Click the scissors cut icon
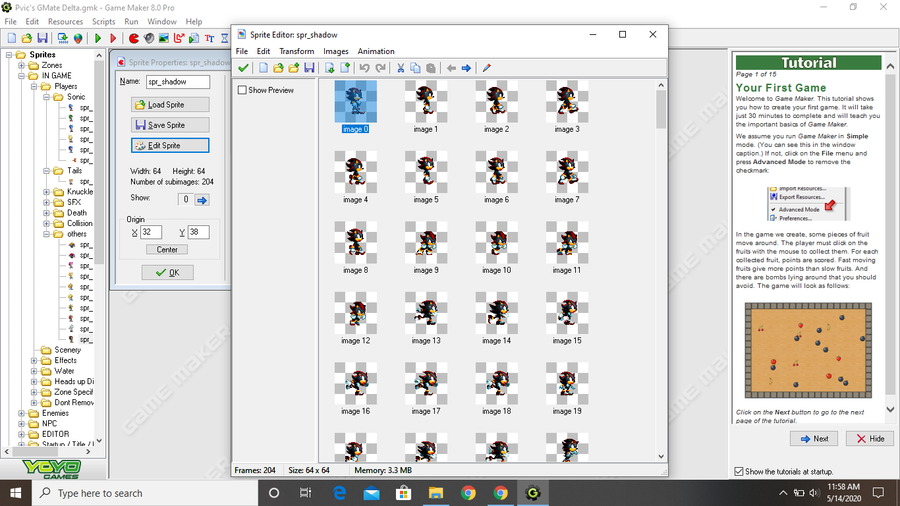The width and height of the screenshot is (900, 506). [401, 68]
